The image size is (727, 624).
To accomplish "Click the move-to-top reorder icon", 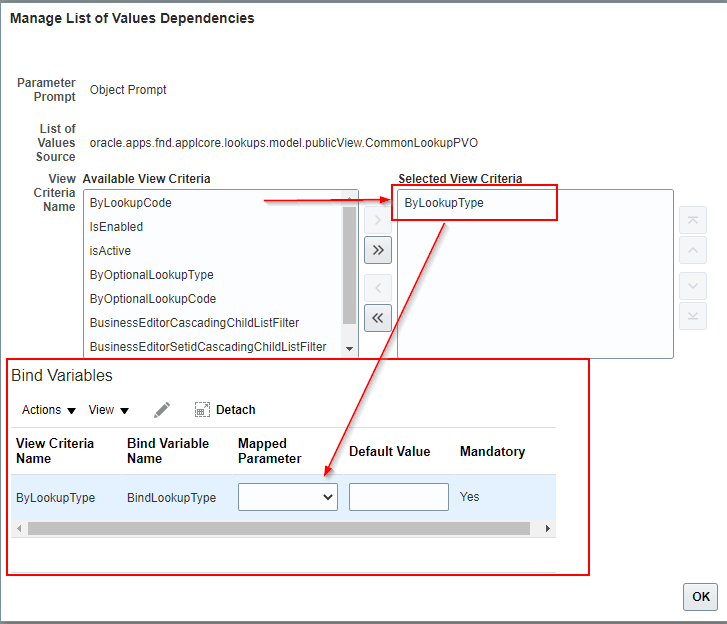I will [x=693, y=221].
